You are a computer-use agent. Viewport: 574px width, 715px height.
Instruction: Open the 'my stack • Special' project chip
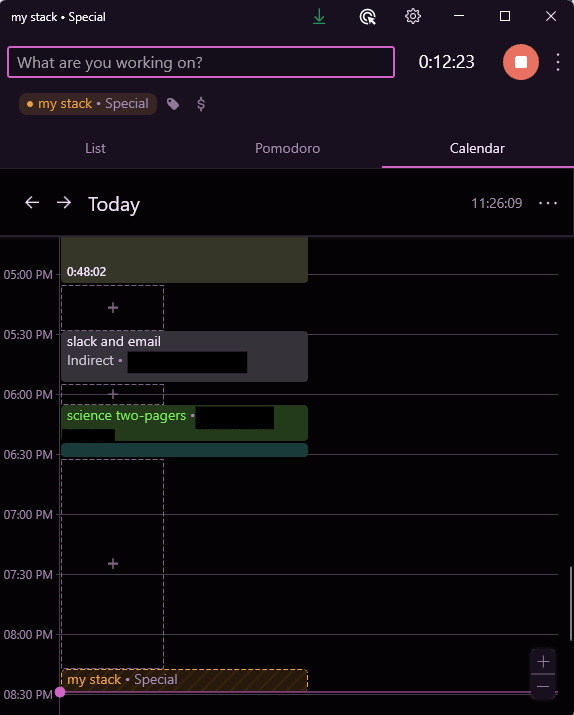pos(88,104)
